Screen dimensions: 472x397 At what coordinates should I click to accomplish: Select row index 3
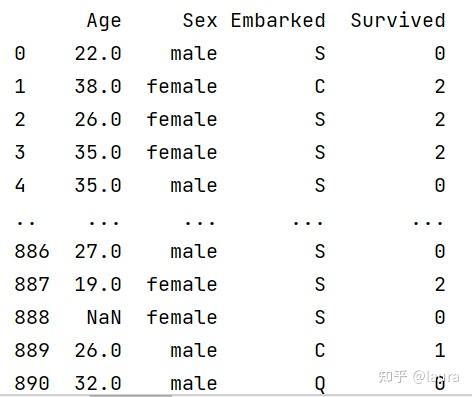(x=20, y=152)
